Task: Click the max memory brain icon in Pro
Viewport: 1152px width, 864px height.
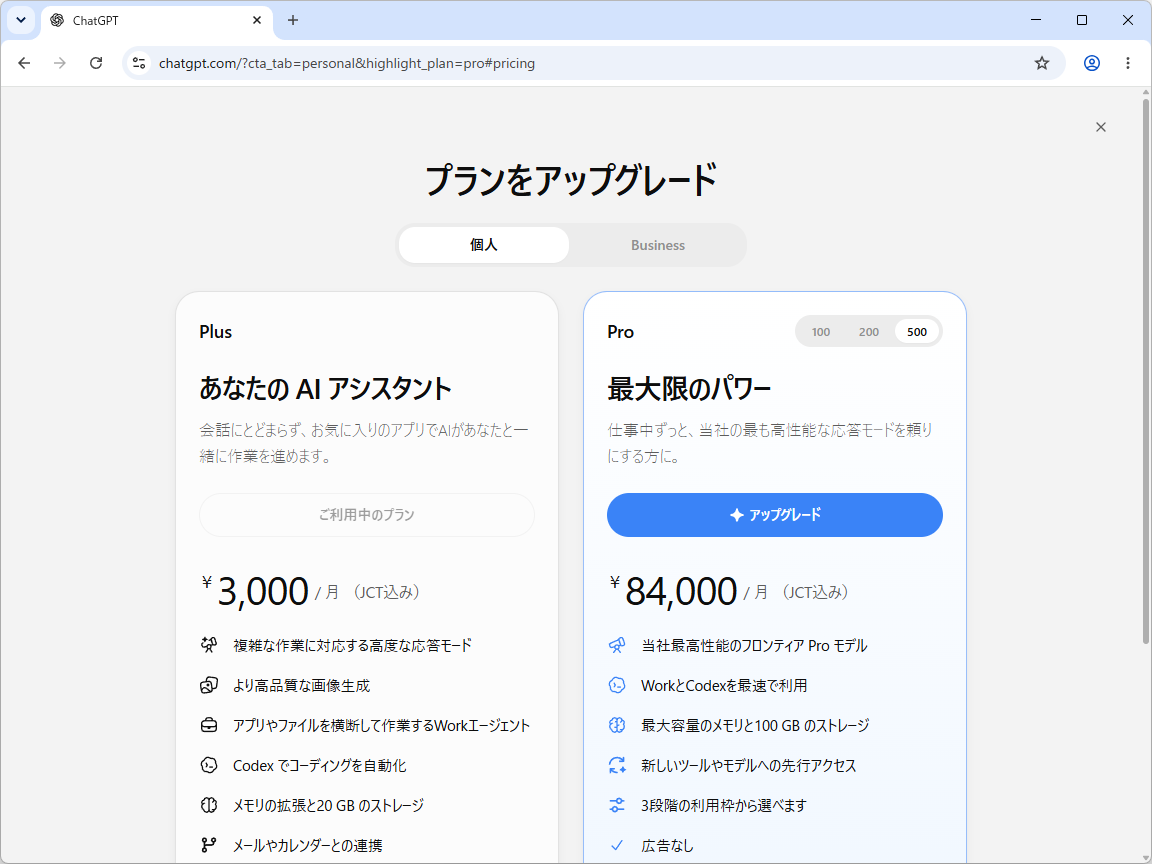Action: [x=616, y=725]
